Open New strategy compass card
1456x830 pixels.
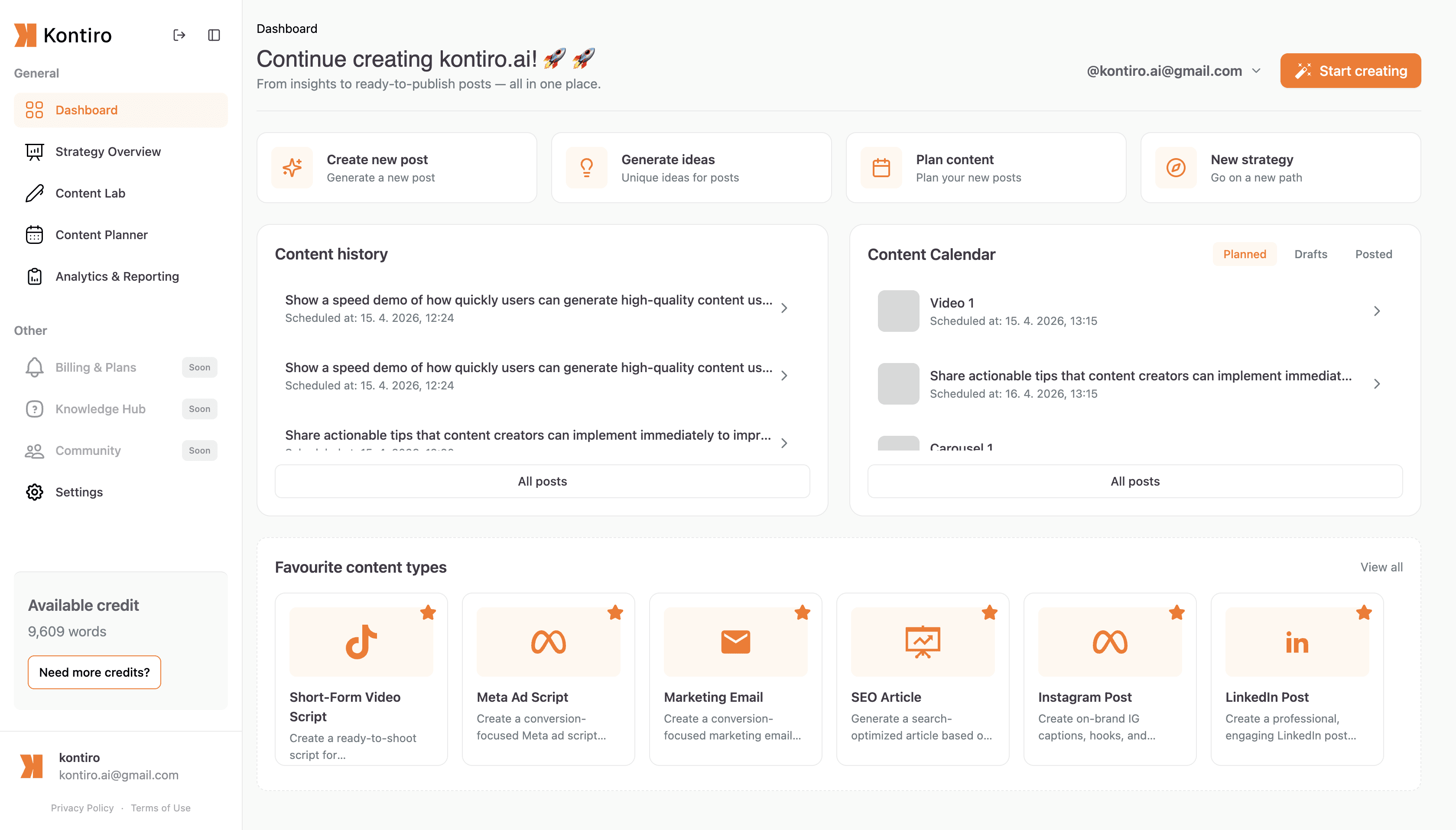click(1280, 168)
